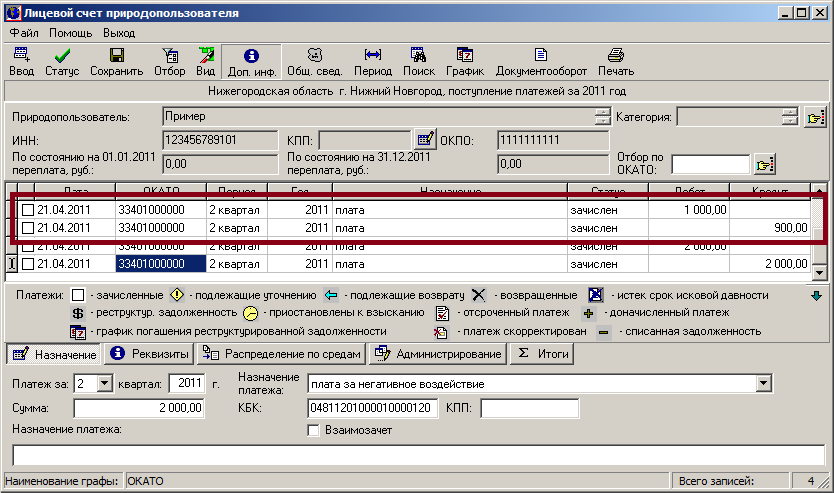This screenshot has width=834, height=493.
Task: Expand the Платеж за quarter dropdown
Action: point(105,384)
